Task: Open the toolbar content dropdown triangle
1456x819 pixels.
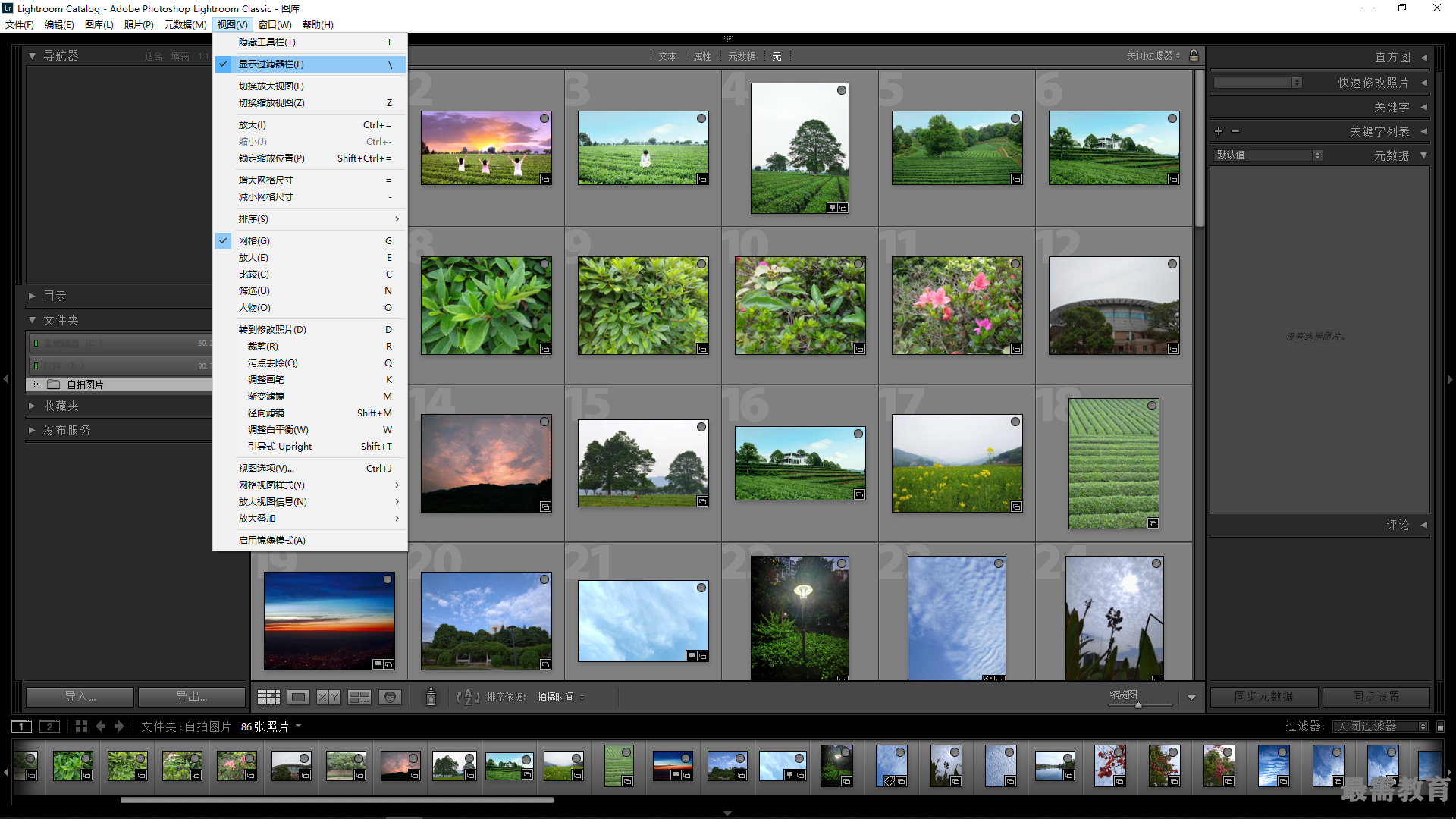Action: pyautogui.click(x=1191, y=698)
